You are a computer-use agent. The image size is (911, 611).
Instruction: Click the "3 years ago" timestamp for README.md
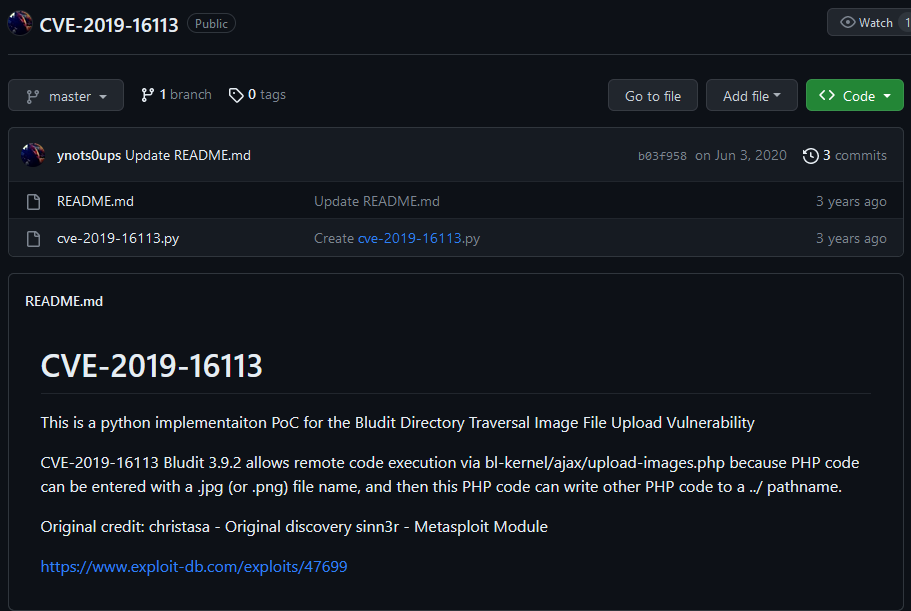pos(851,202)
